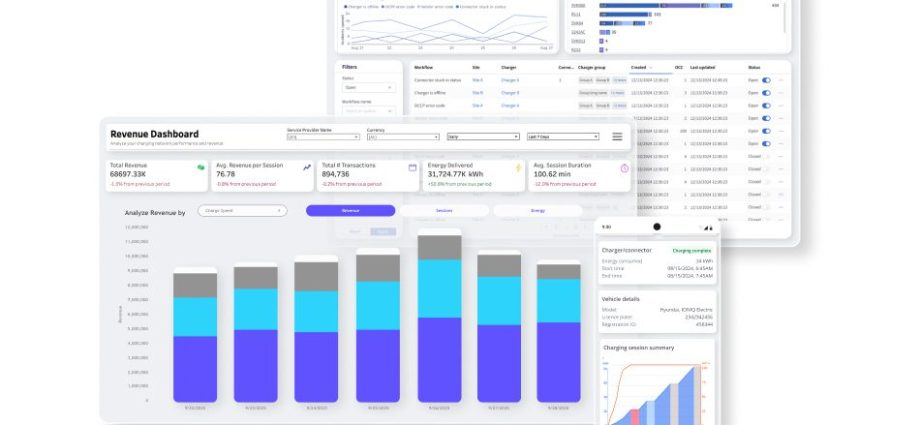This screenshot has height=425, width=920.
Task: Toggle status switch for Charger is offline row
Action: 767,92
